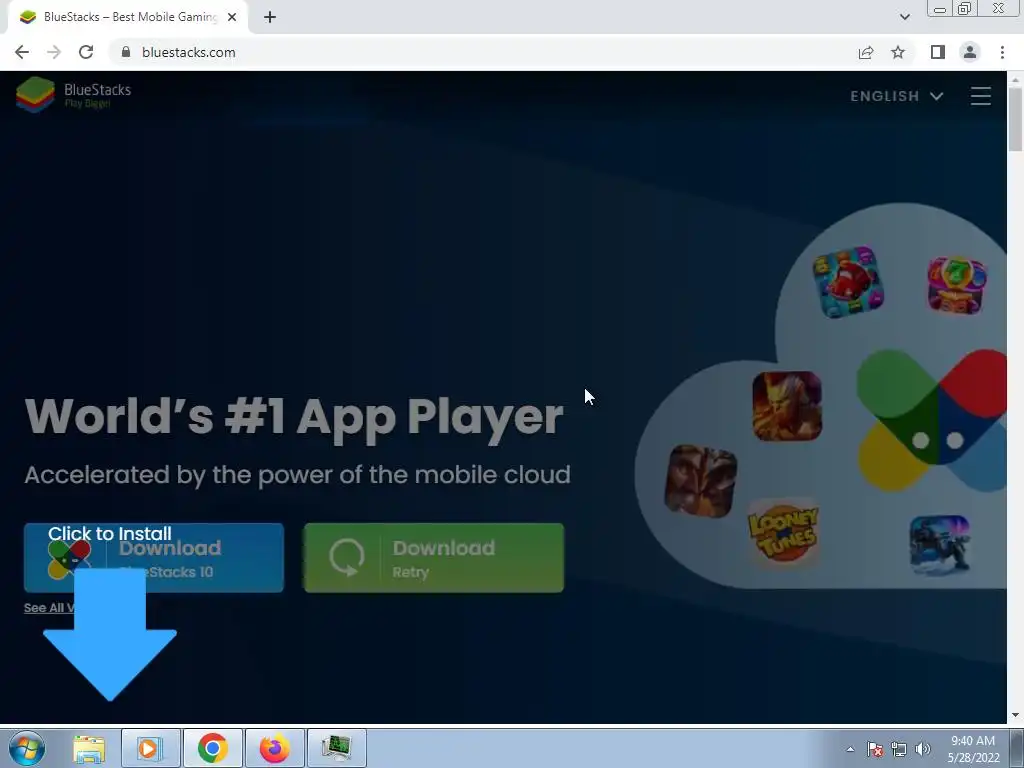Screen dimensions: 1024x768
Task: Focus the address bar showing bluestacks.com
Action: [483, 52]
